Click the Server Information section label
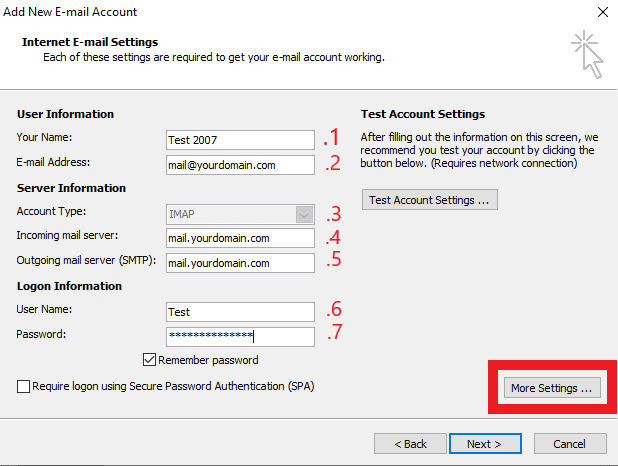The height and width of the screenshot is (466, 618). pyautogui.click(x=72, y=188)
